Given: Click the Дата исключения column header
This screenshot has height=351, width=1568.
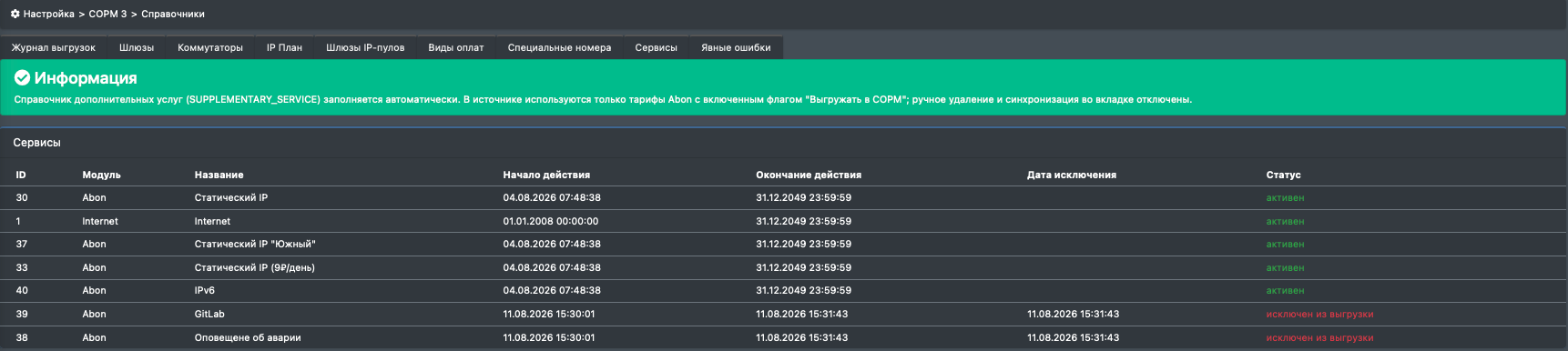Looking at the screenshot, I should 1072,175.
